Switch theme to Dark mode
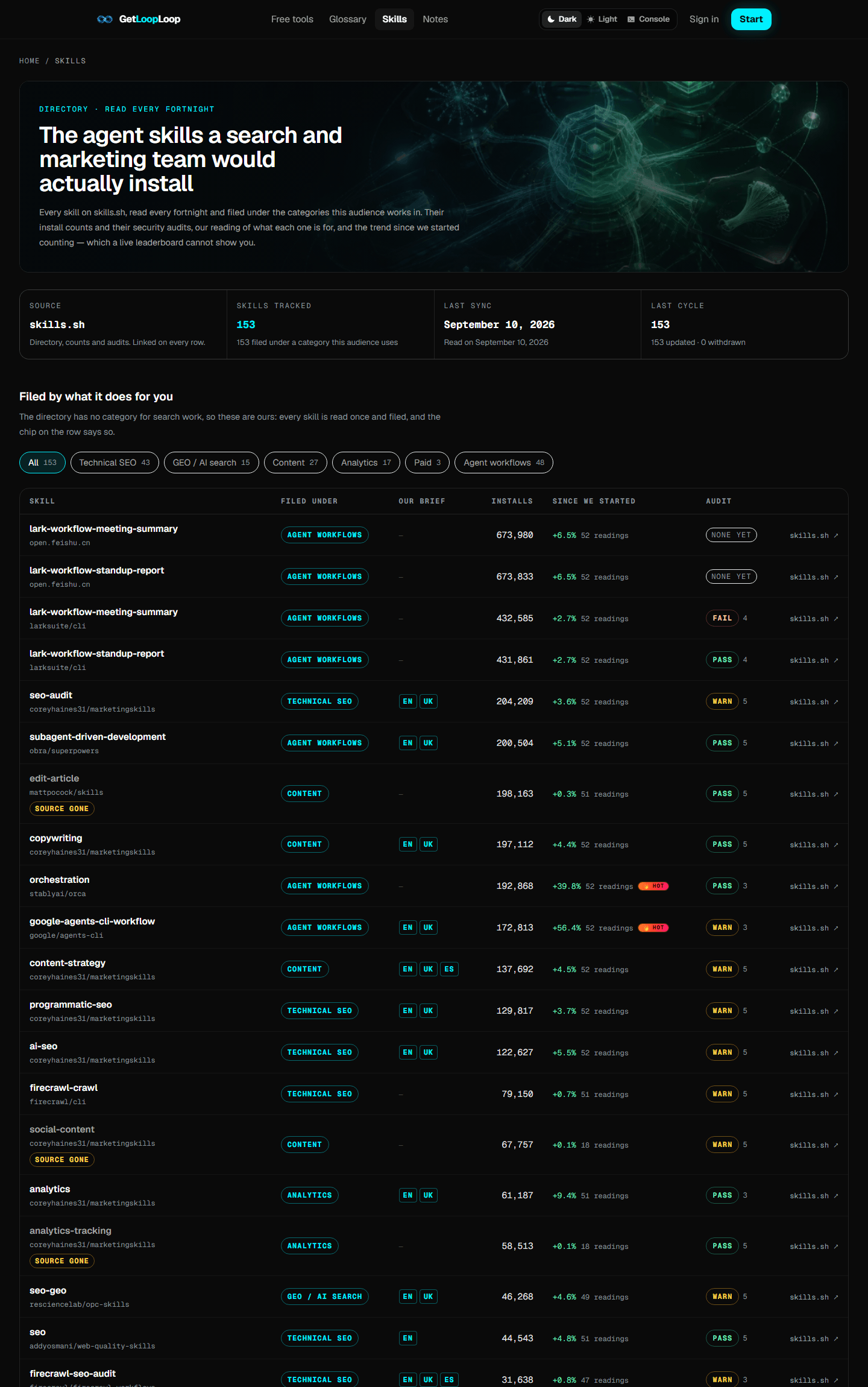 point(562,19)
